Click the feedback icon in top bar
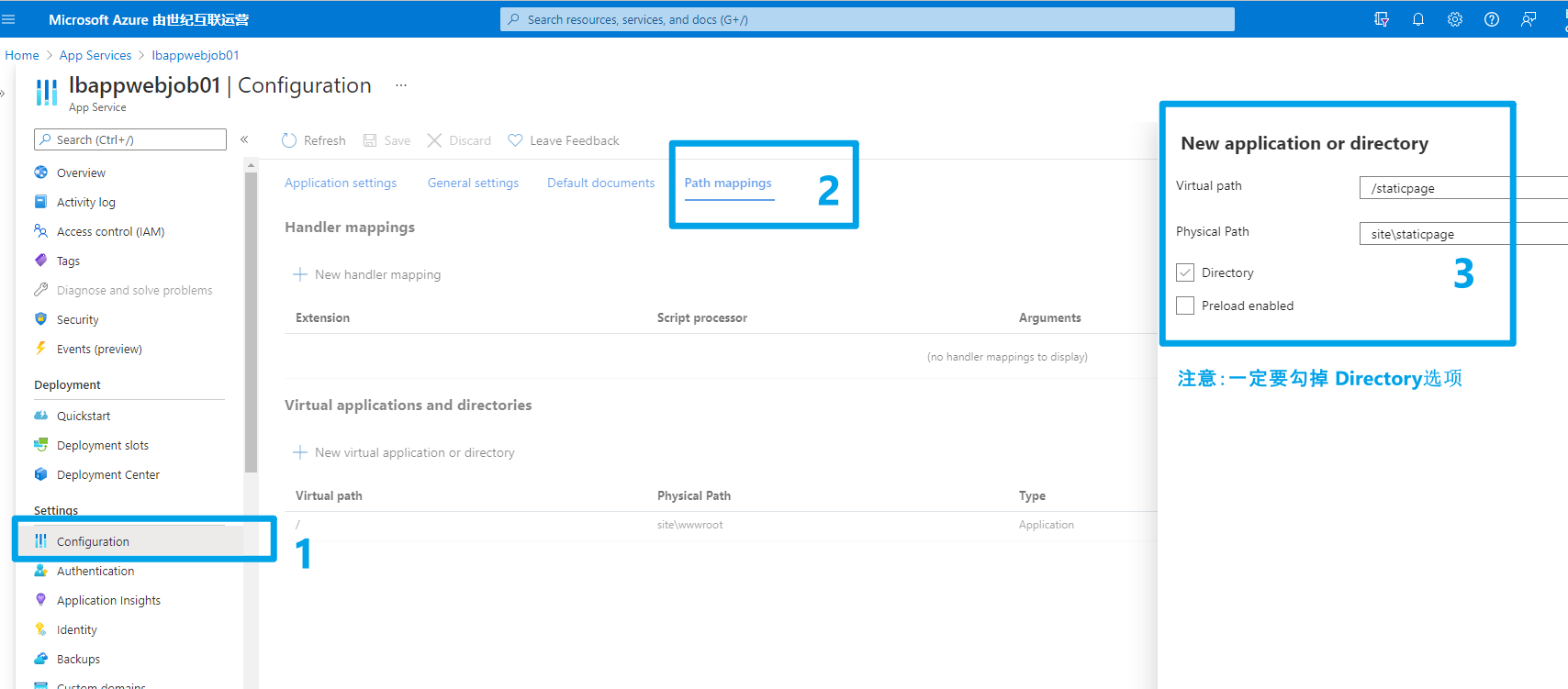The height and width of the screenshot is (689, 1568). tap(1528, 19)
